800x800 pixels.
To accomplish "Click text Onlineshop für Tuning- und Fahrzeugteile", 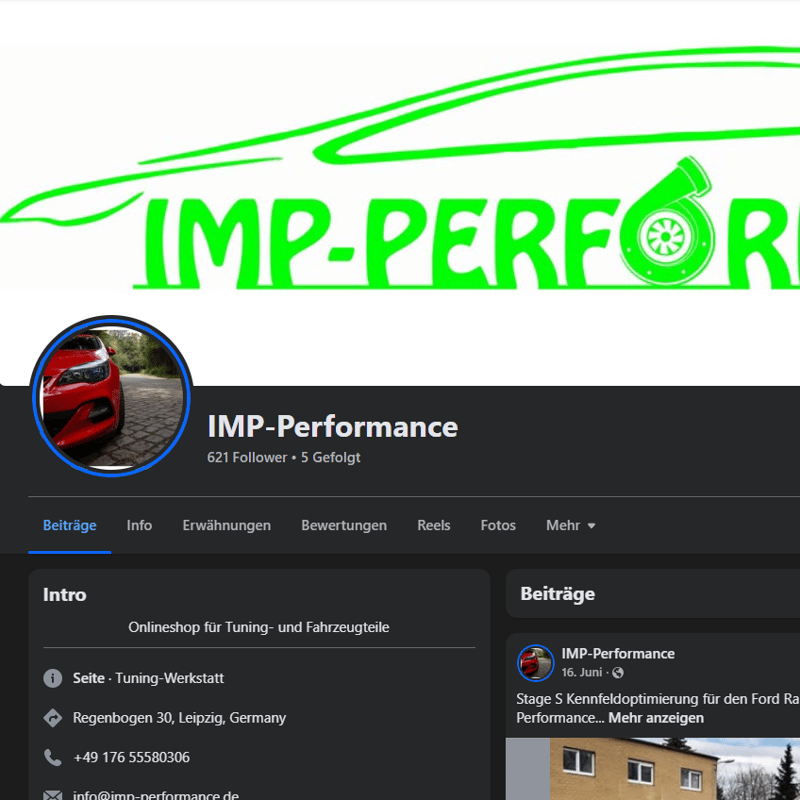I will coord(259,627).
